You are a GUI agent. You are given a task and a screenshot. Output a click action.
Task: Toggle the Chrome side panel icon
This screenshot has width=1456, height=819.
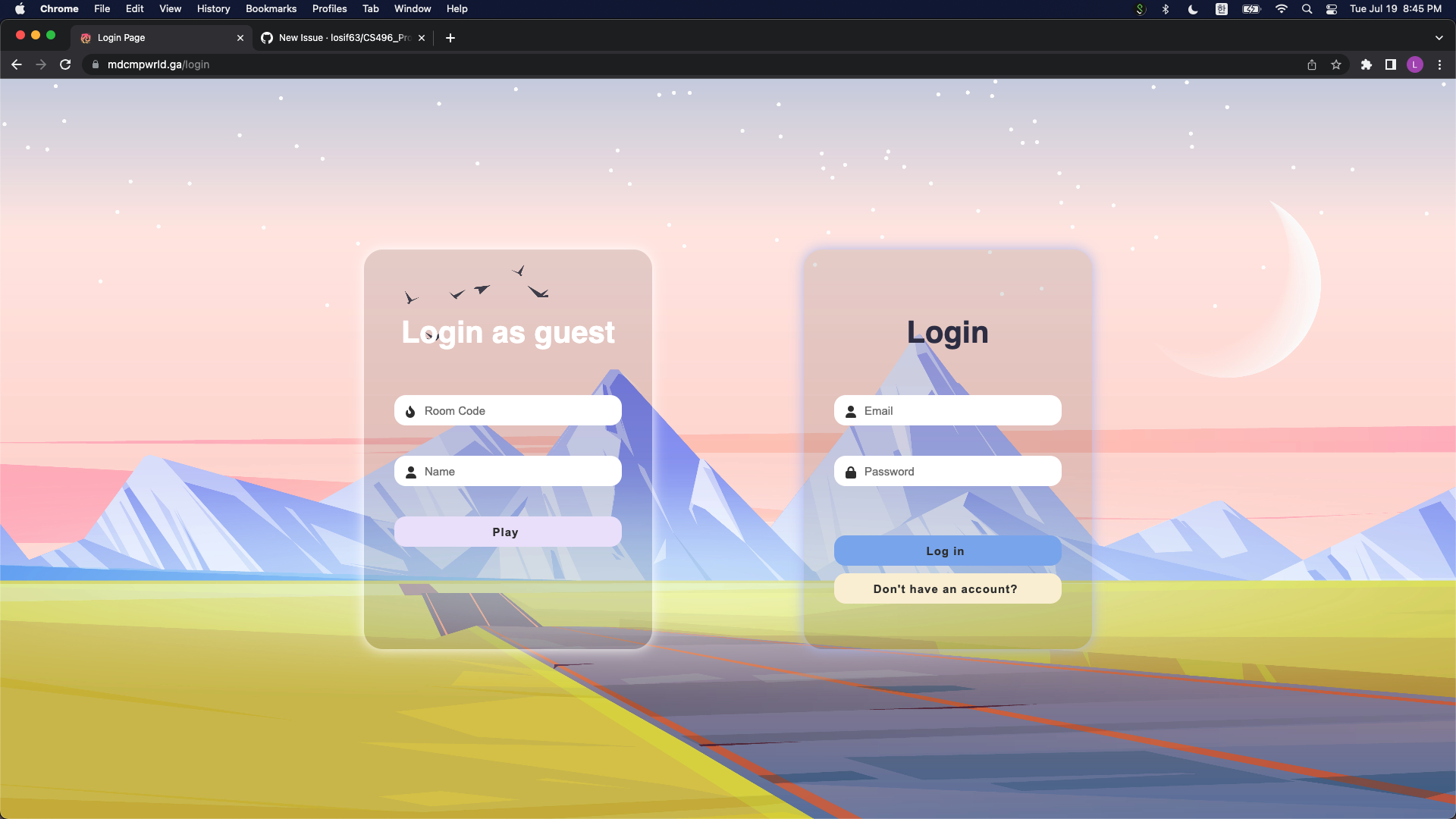coord(1391,64)
